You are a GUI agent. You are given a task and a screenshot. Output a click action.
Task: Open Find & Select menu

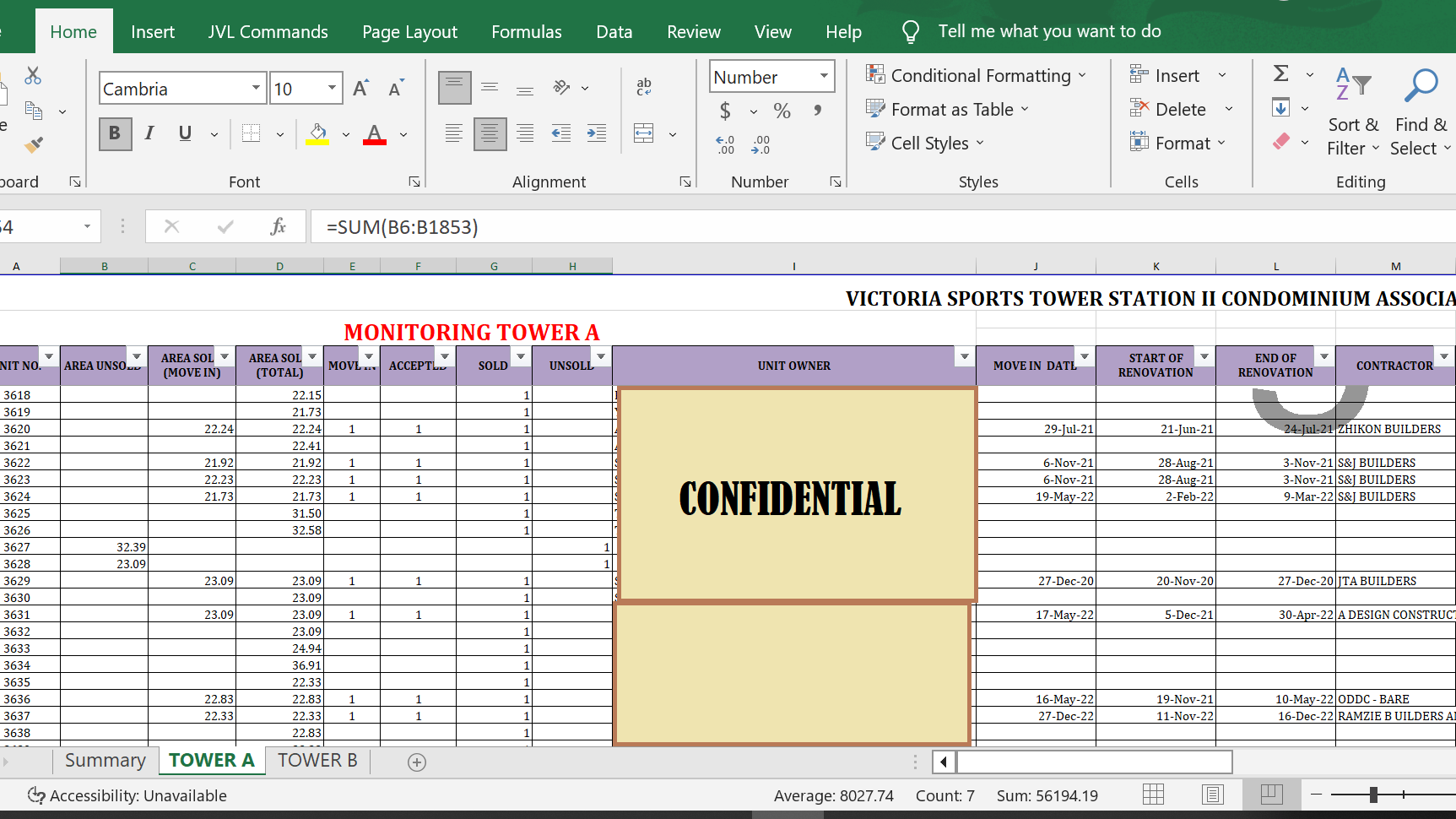tap(1421, 111)
